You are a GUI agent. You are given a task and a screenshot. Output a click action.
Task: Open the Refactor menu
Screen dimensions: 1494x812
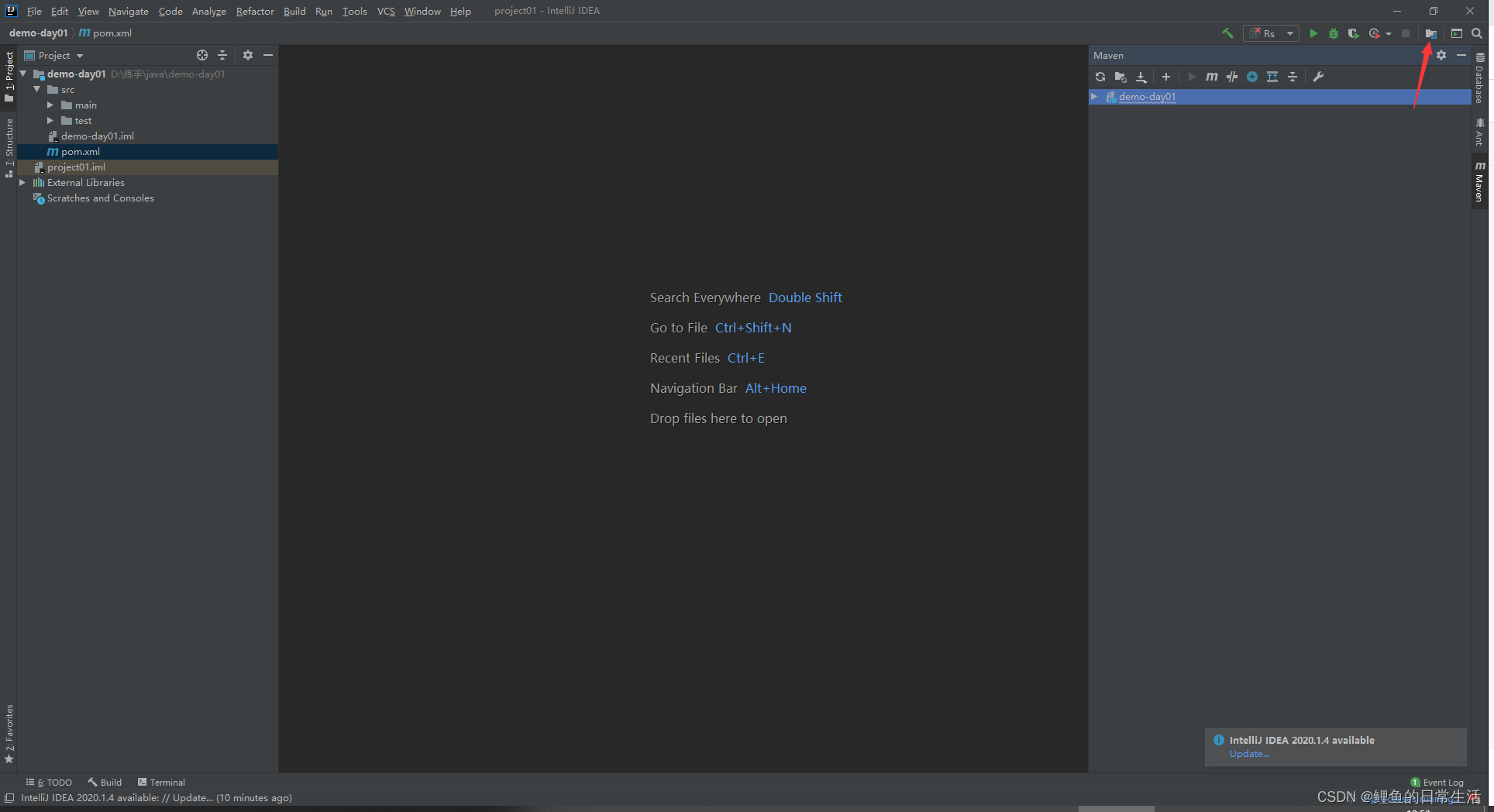(x=255, y=11)
